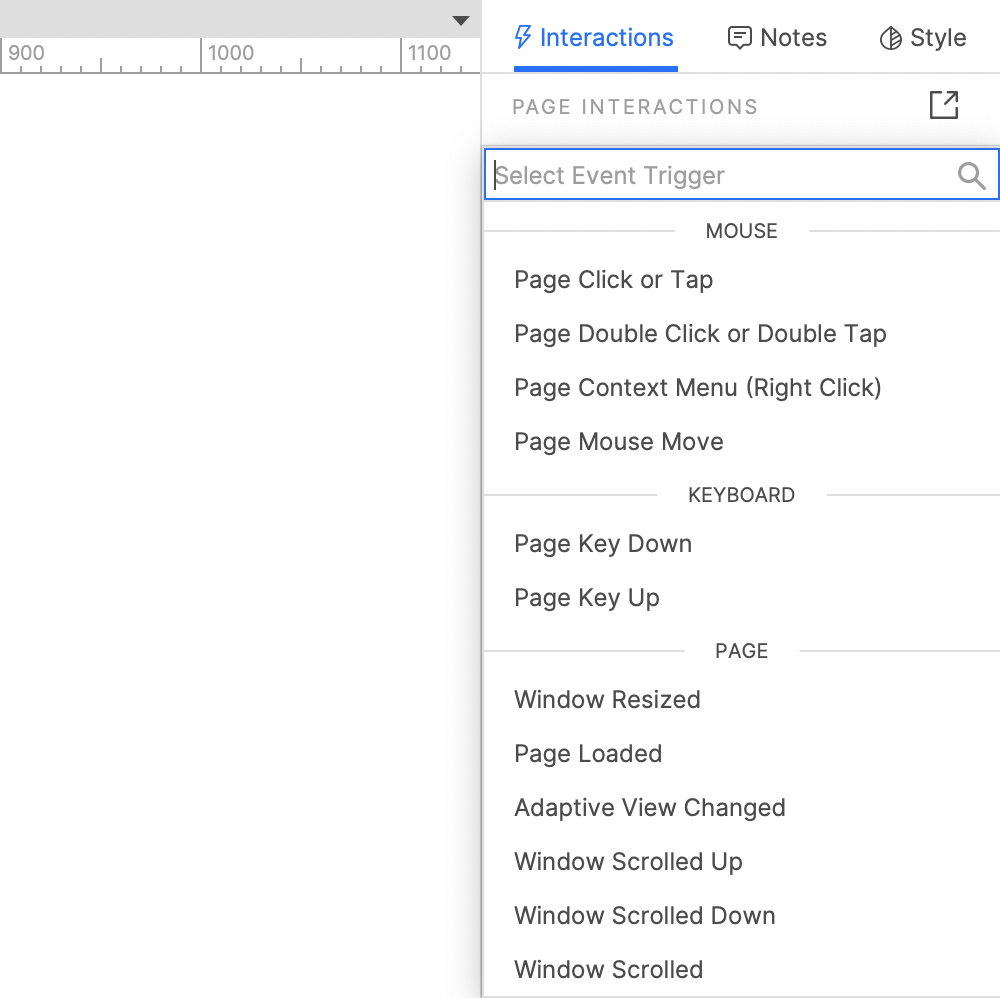The image size is (1000, 998).
Task: Select the Window Resized trigger
Action: 607,699
